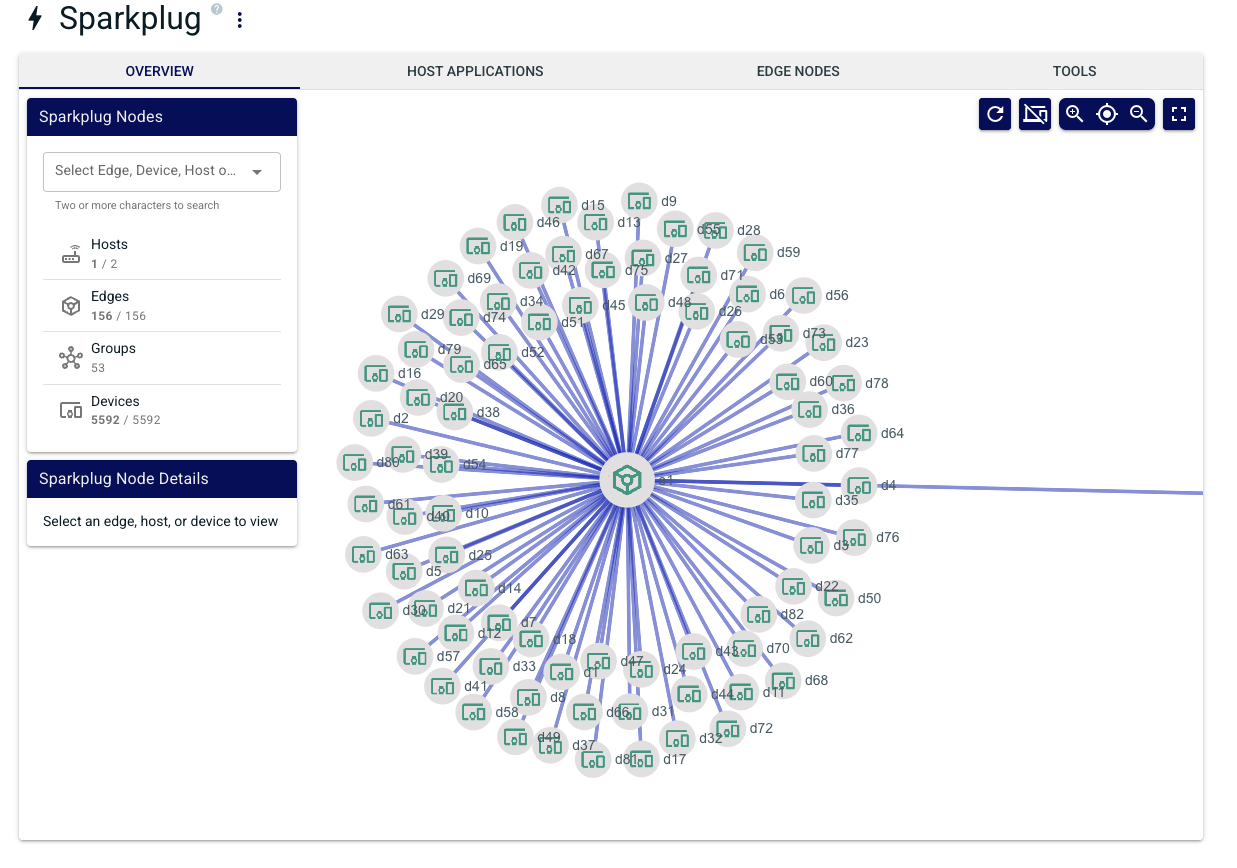
Task: Zoom out of the network graph
Action: click(x=1139, y=114)
